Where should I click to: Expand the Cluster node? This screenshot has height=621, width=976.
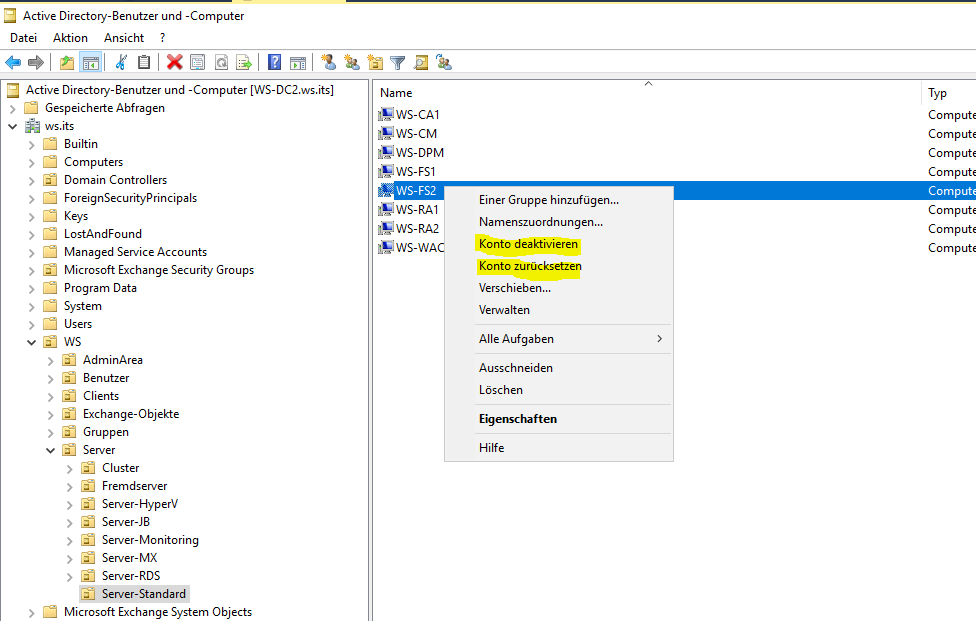[x=70, y=469]
